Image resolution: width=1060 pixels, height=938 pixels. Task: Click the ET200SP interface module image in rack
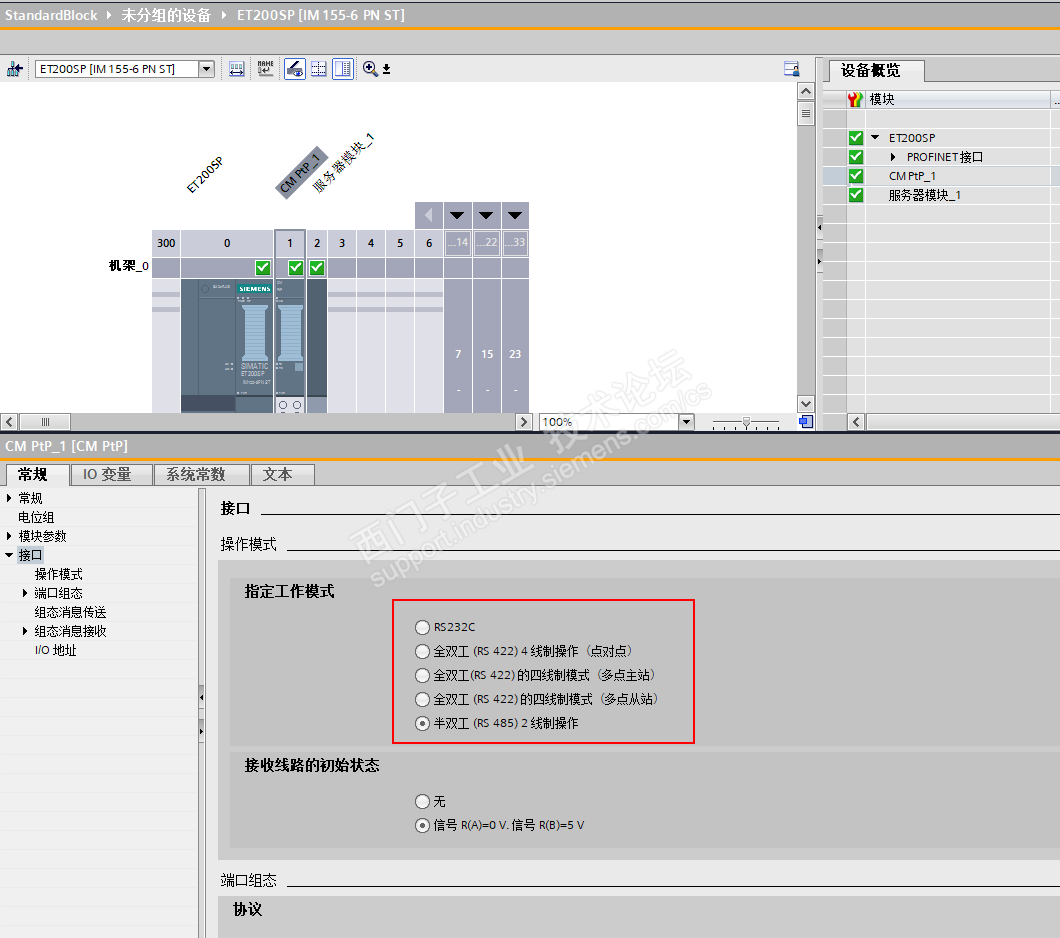[227, 345]
